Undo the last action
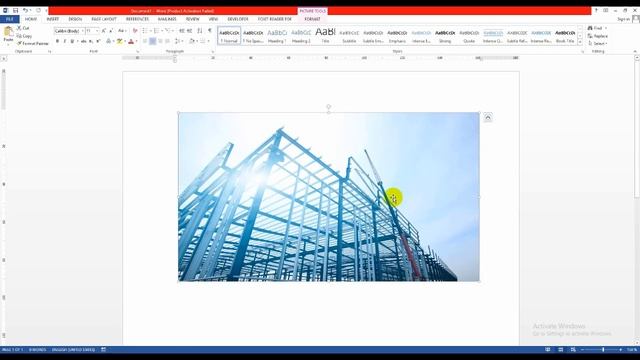Viewport: 640px width, 360px height. coord(25,11)
